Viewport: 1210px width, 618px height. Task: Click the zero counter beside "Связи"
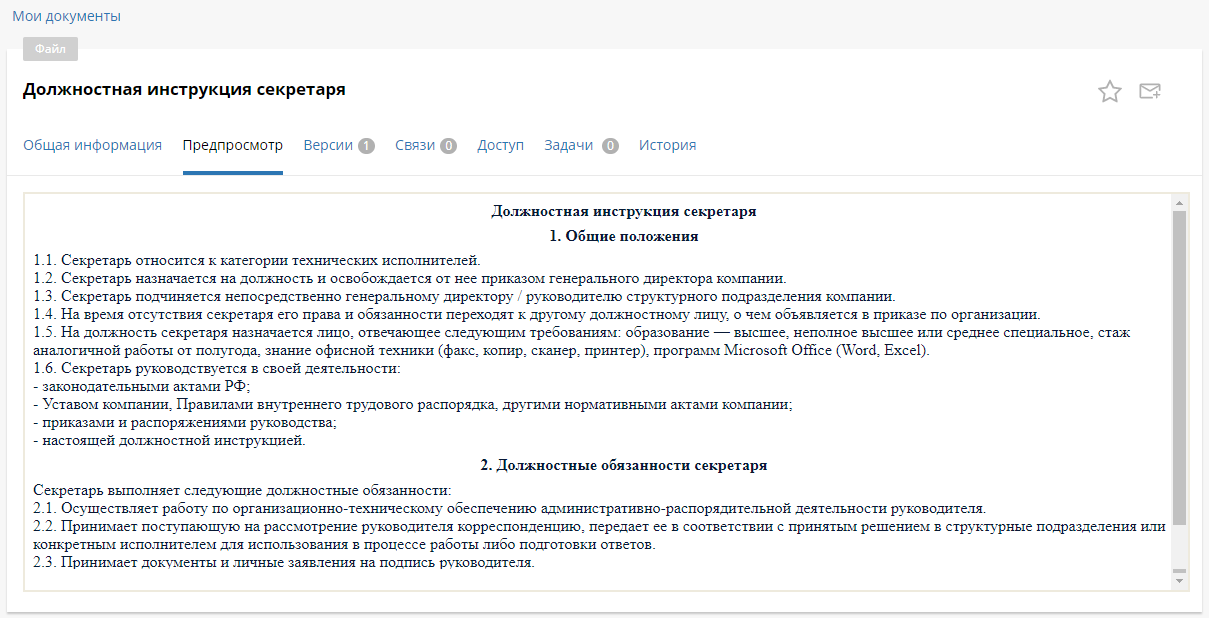(449, 144)
